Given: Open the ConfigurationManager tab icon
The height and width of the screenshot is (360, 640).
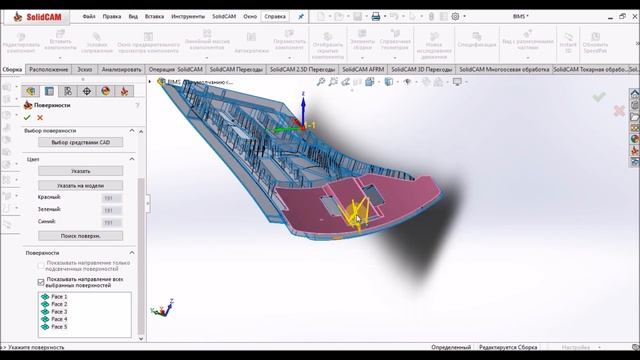Looking at the screenshot, I should coord(68,91).
